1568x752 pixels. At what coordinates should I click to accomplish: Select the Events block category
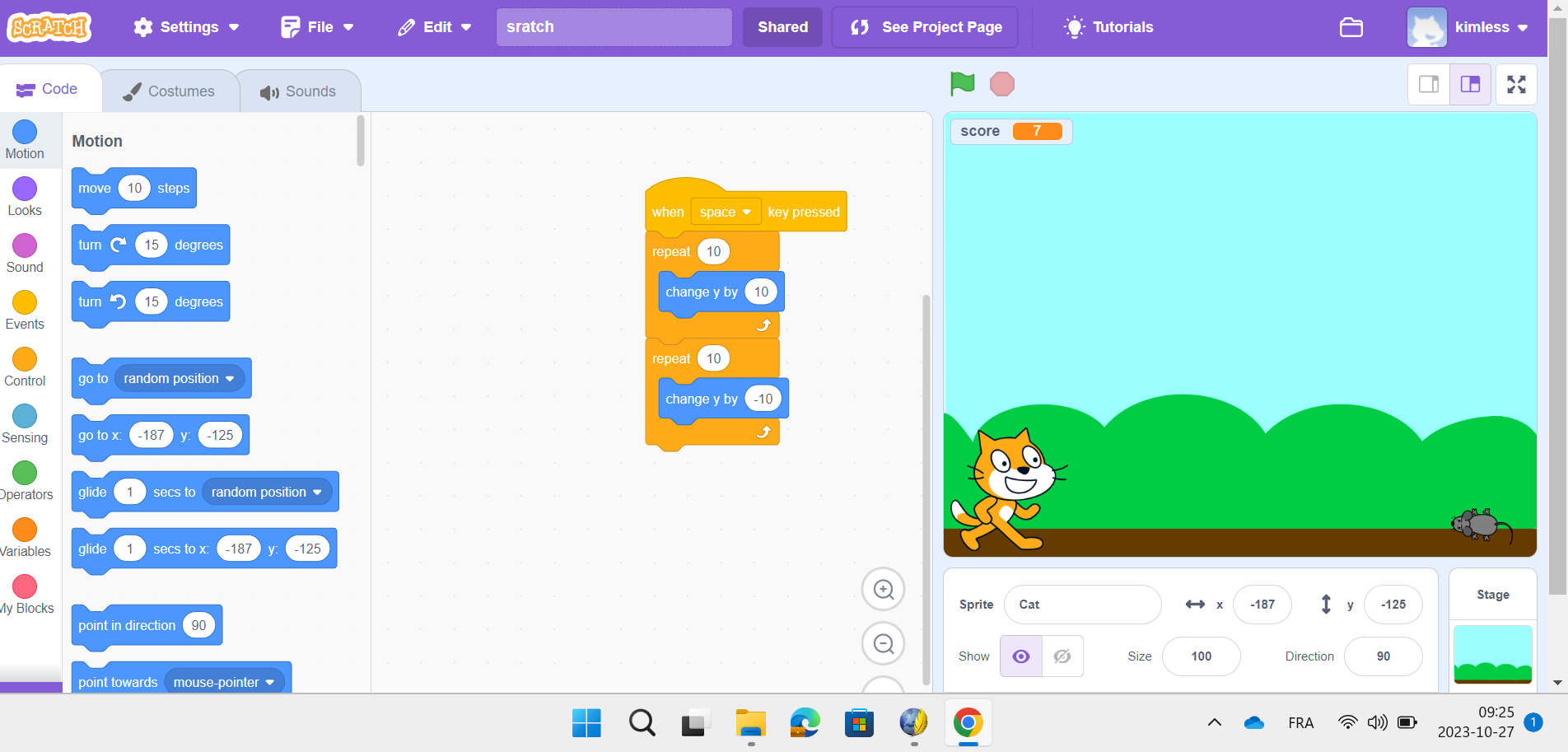[25, 311]
